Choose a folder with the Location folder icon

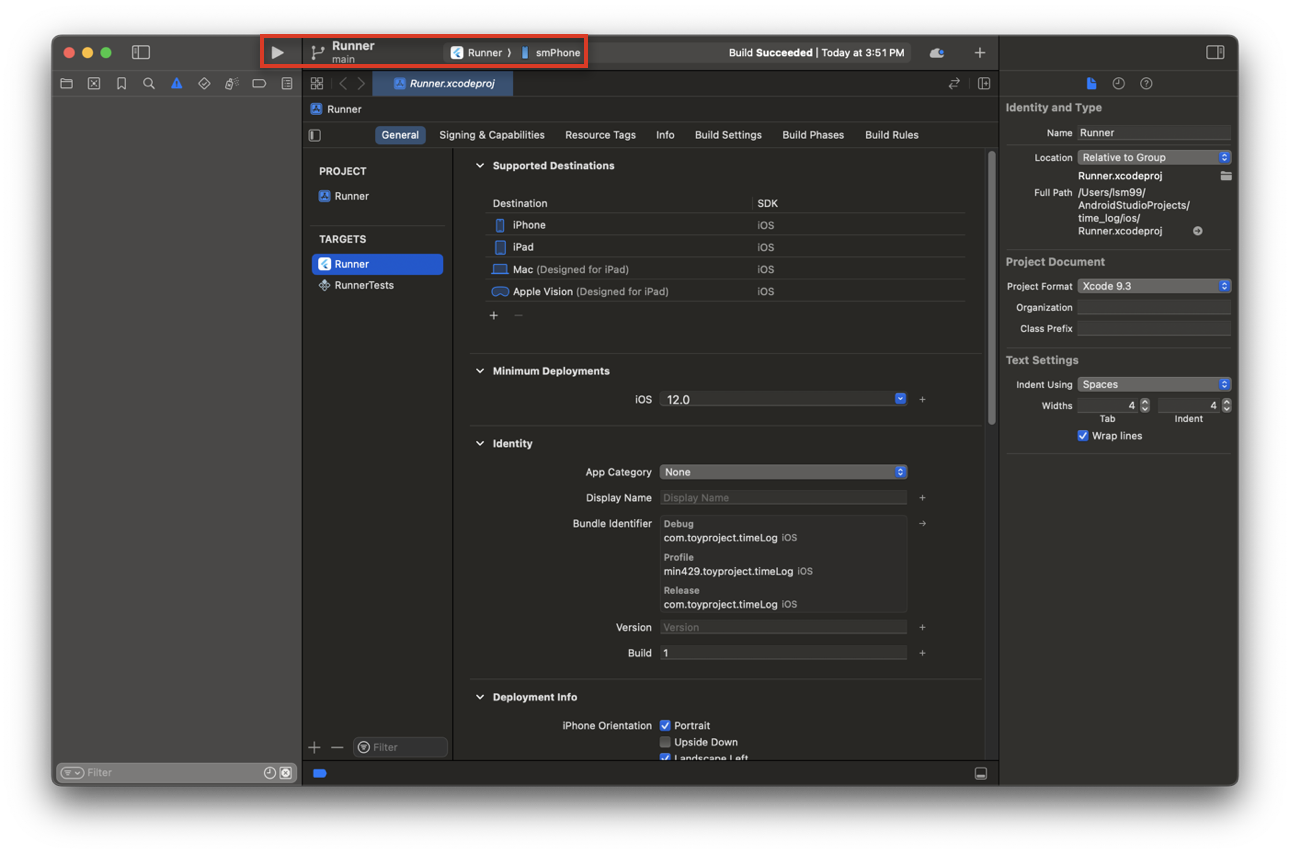pyautogui.click(x=1226, y=176)
